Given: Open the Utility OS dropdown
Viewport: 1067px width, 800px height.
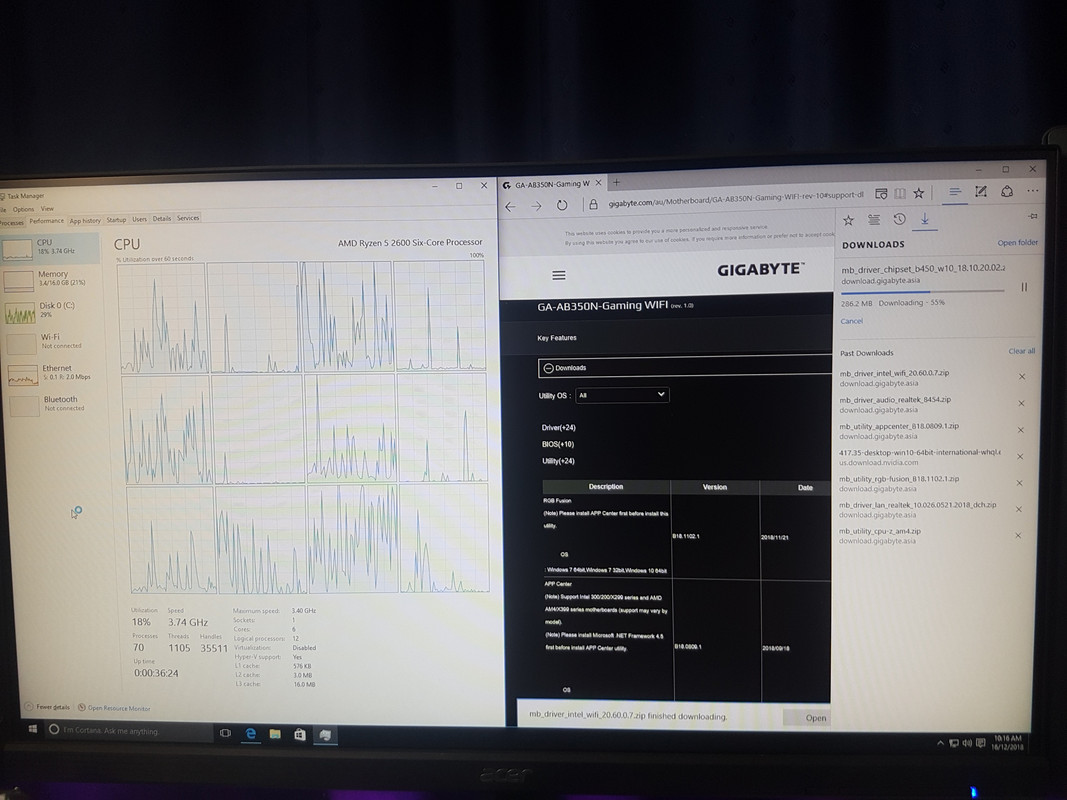Looking at the screenshot, I should (622, 395).
